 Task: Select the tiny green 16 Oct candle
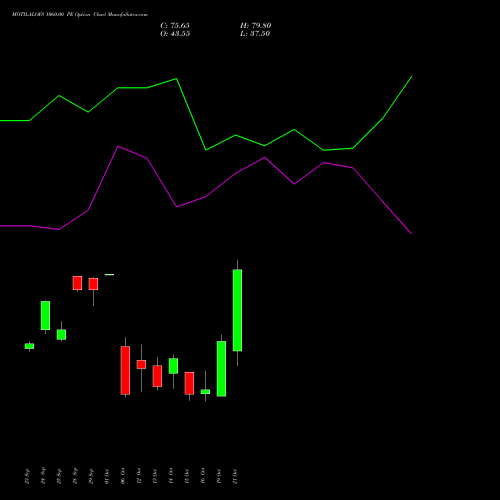point(205,392)
